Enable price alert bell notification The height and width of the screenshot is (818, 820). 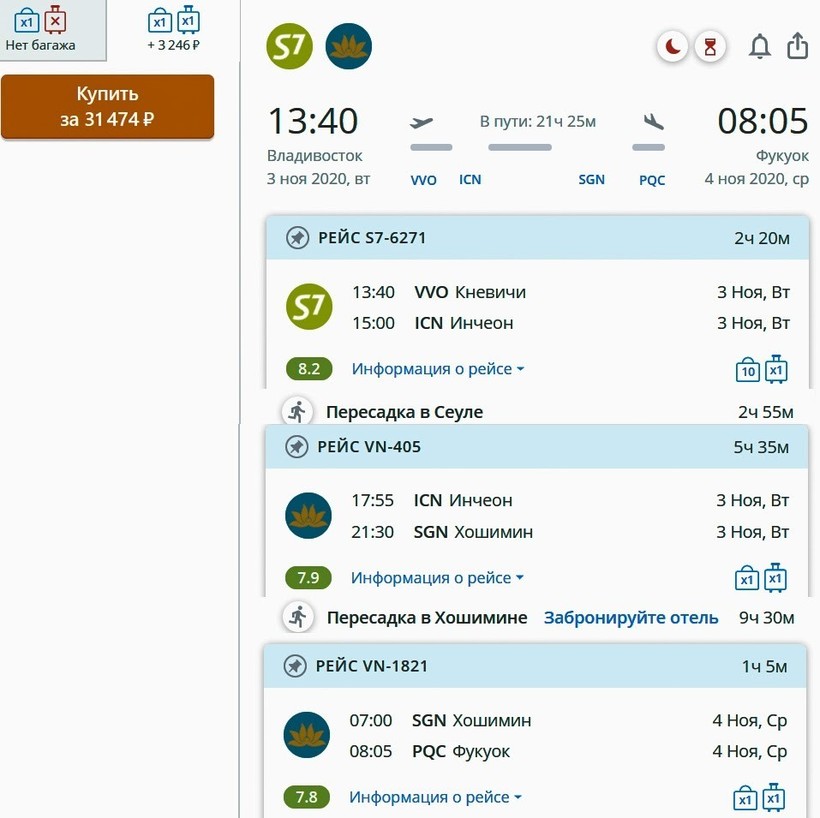pos(760,47)
